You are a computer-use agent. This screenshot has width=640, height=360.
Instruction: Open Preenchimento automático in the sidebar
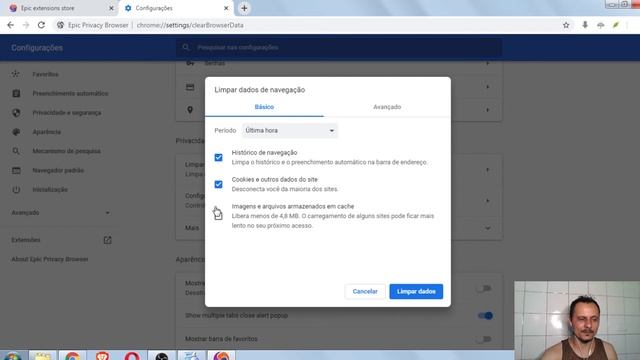pos(70,93)
